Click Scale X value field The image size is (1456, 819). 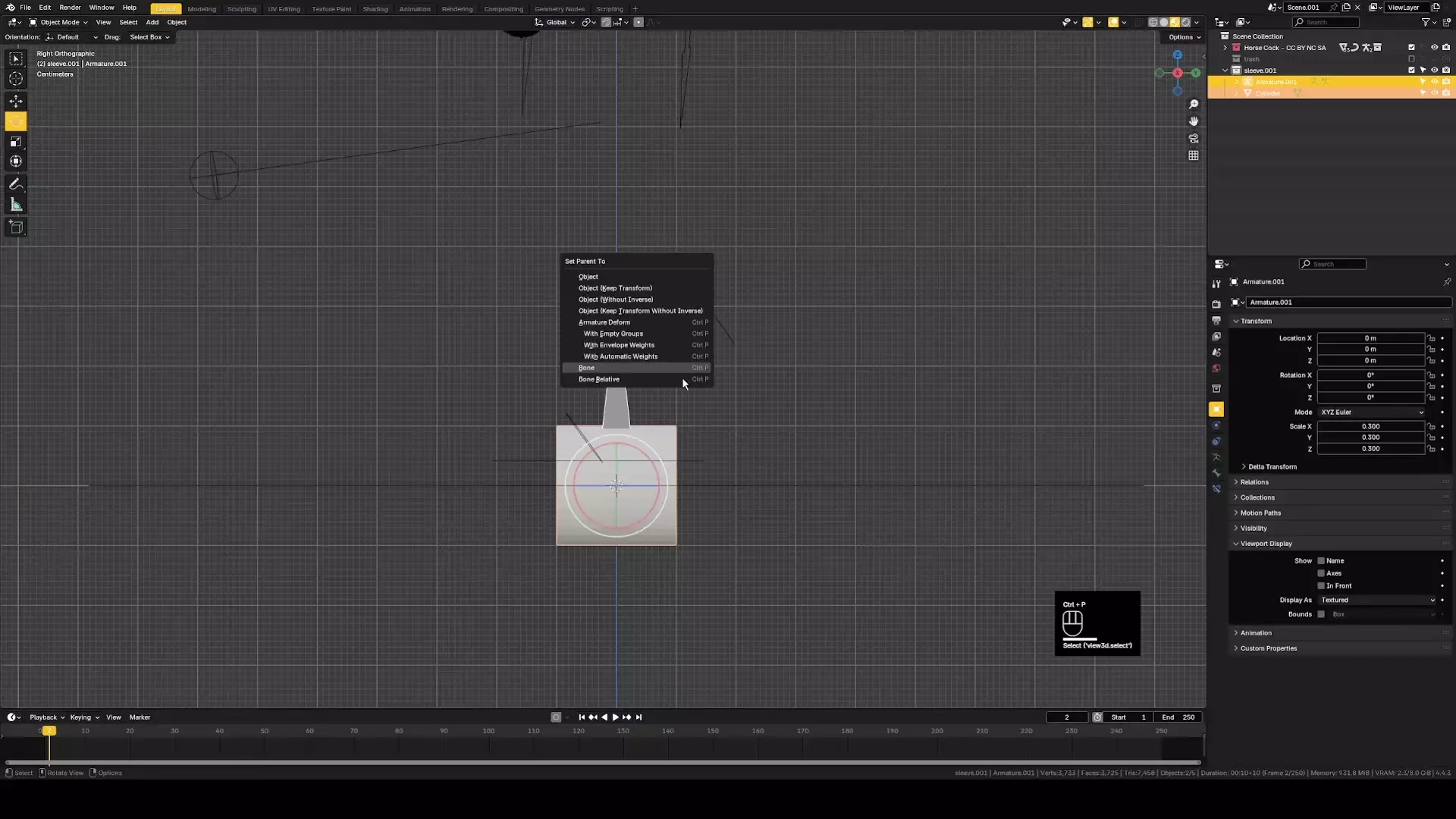(1370, 426)
